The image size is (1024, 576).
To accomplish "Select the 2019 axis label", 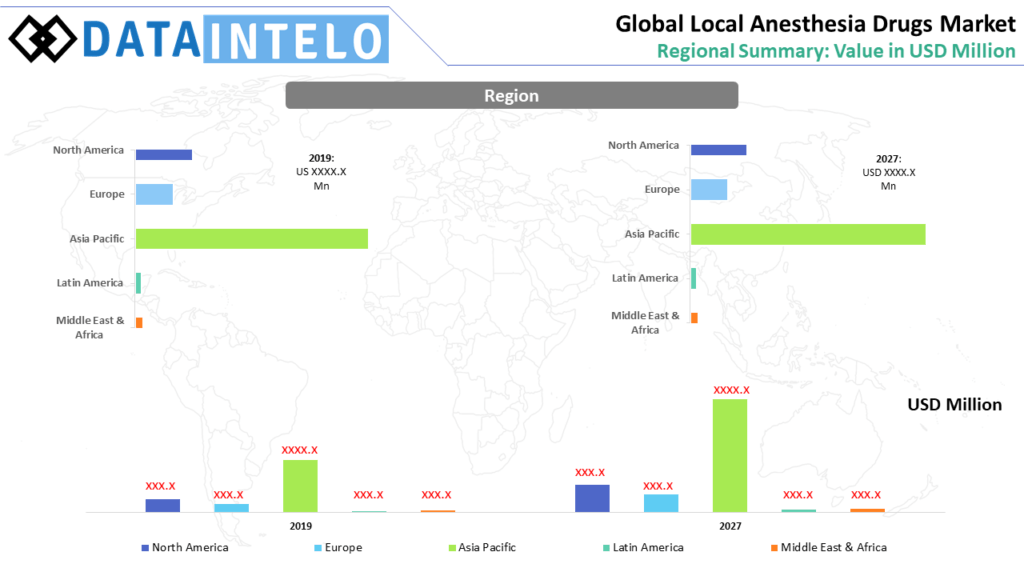I will pos(300,525).
